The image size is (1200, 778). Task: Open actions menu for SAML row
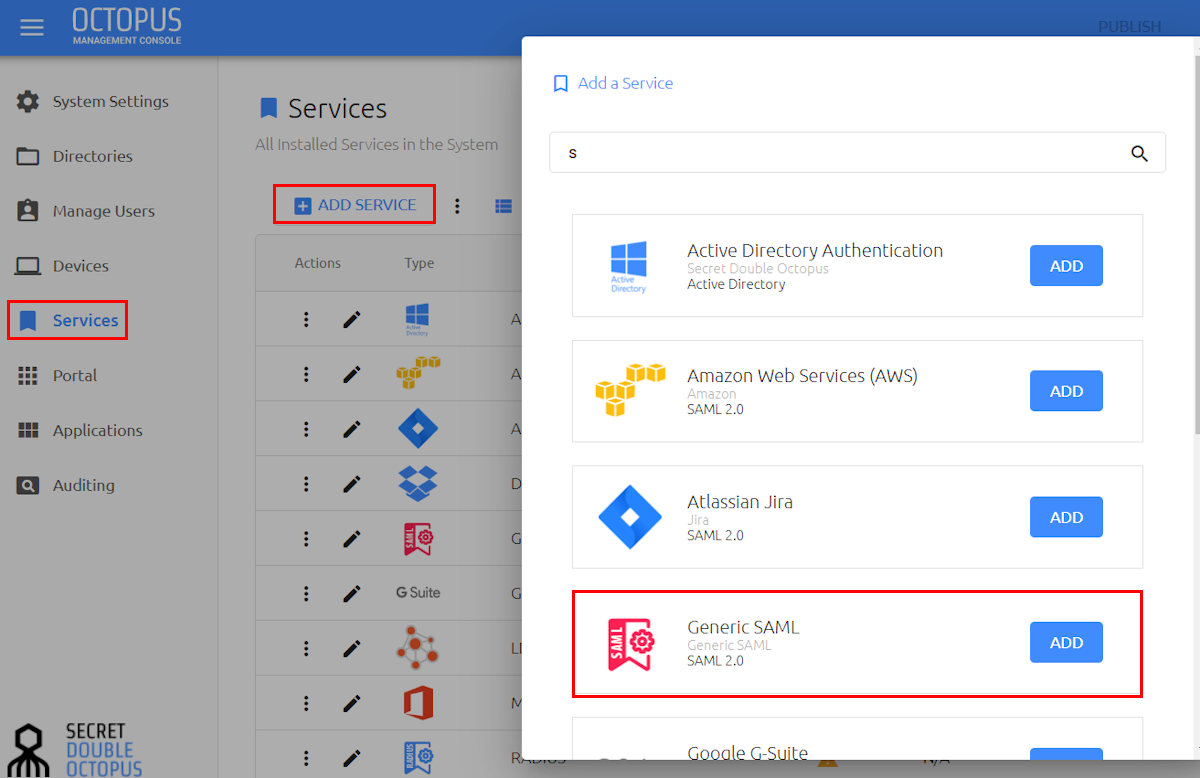(306, 539)
